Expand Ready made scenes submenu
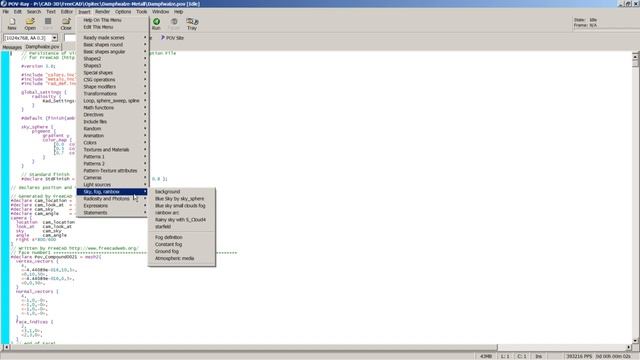This screenshot has height=360, width=640. [x=113, y=38]
